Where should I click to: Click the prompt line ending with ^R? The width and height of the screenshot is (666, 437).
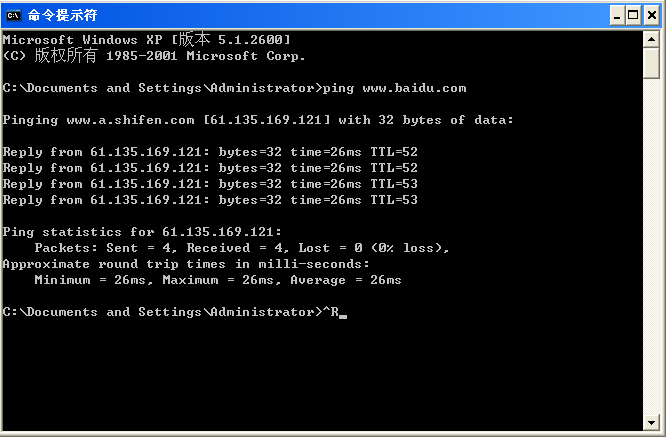[174, 312]
